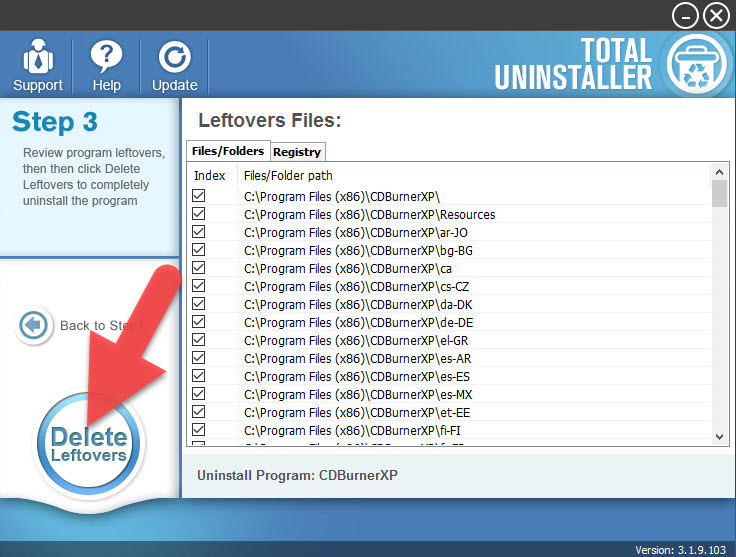Click the Update refresh icon

pos(175,58)
